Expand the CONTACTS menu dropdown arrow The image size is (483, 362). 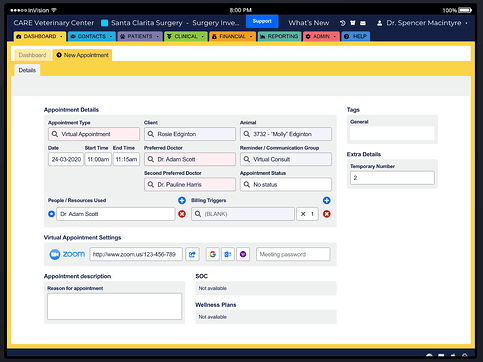coord(111,36)
